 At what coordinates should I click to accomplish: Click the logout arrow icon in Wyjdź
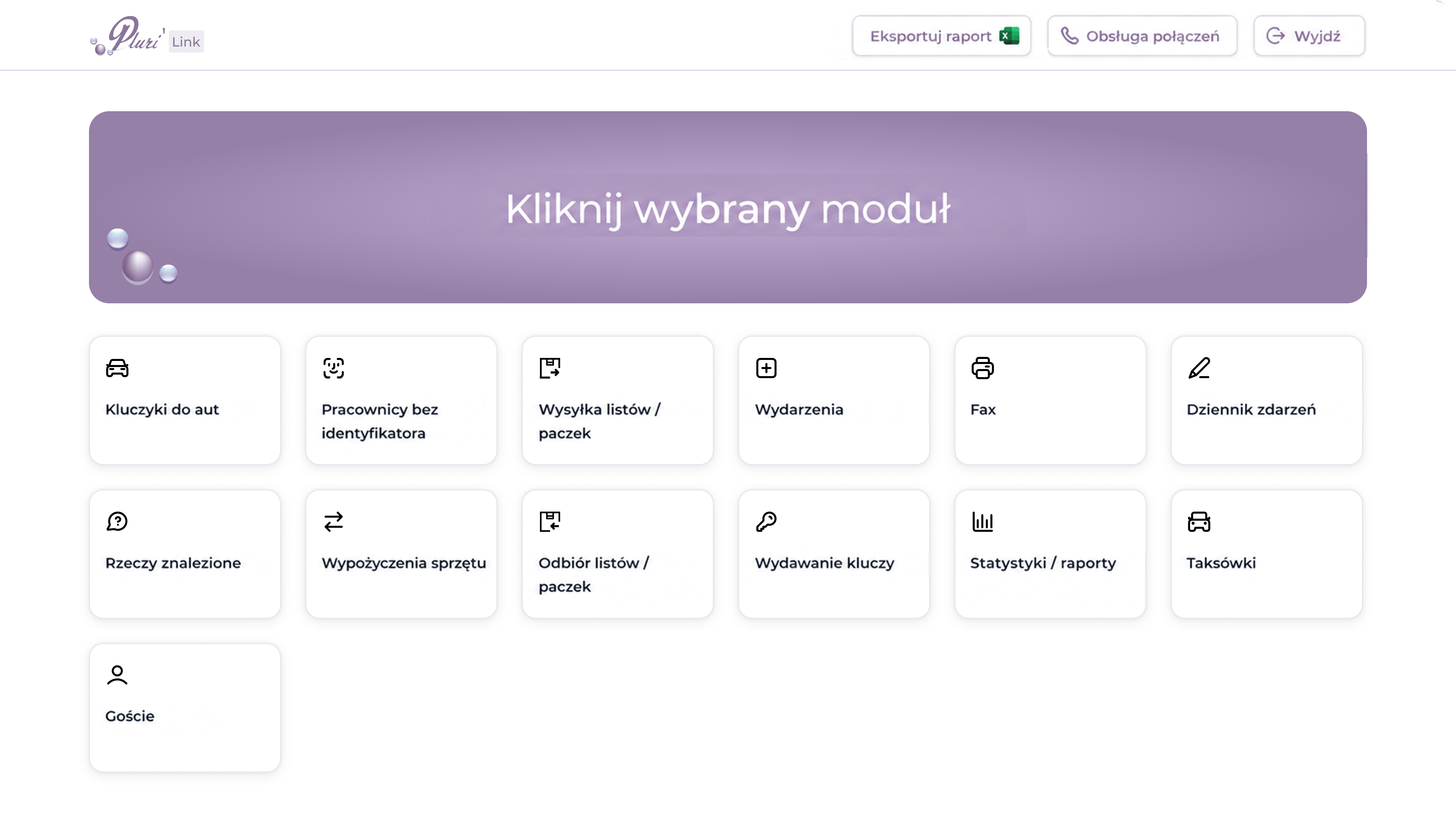(1276, 36)
